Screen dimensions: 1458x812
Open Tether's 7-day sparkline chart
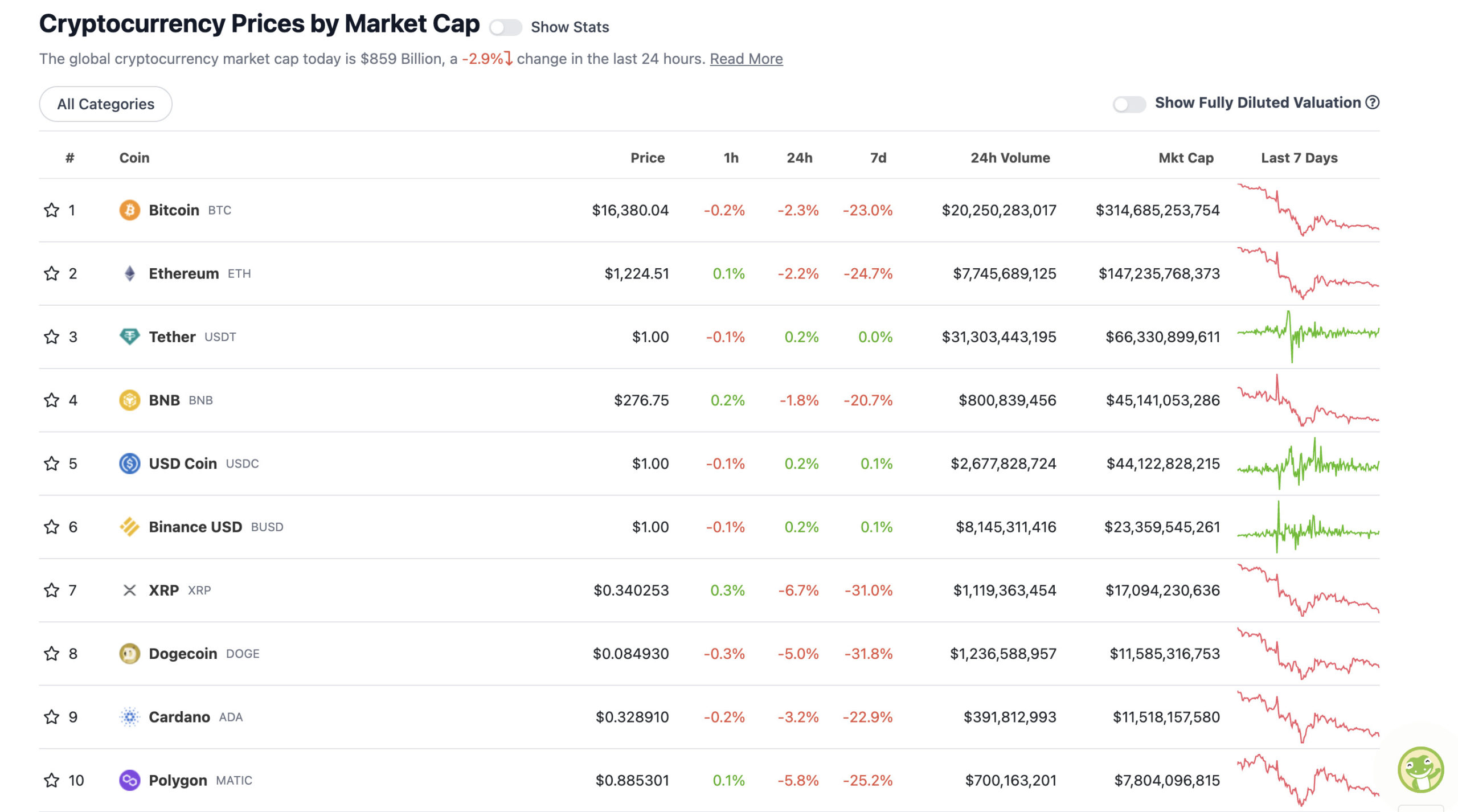(1308, 337)
